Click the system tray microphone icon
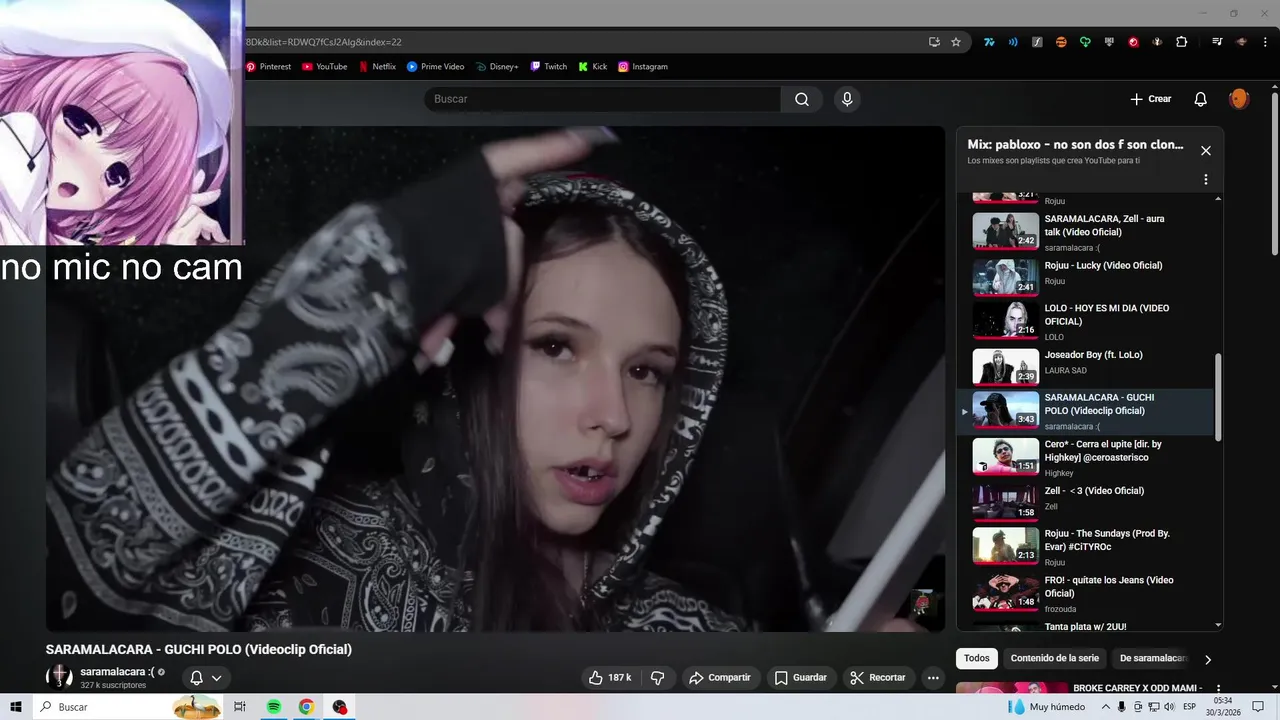 (x=1121, y=707)
